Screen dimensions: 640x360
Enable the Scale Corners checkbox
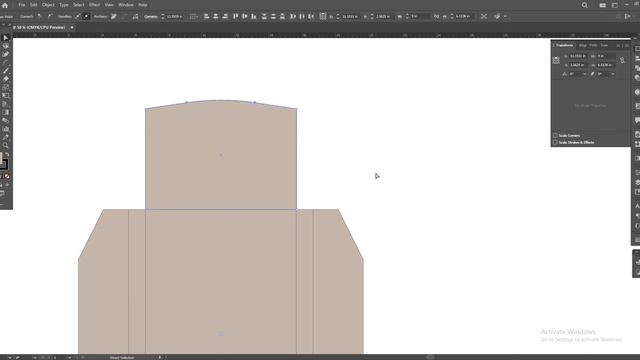tap(555, 136)
